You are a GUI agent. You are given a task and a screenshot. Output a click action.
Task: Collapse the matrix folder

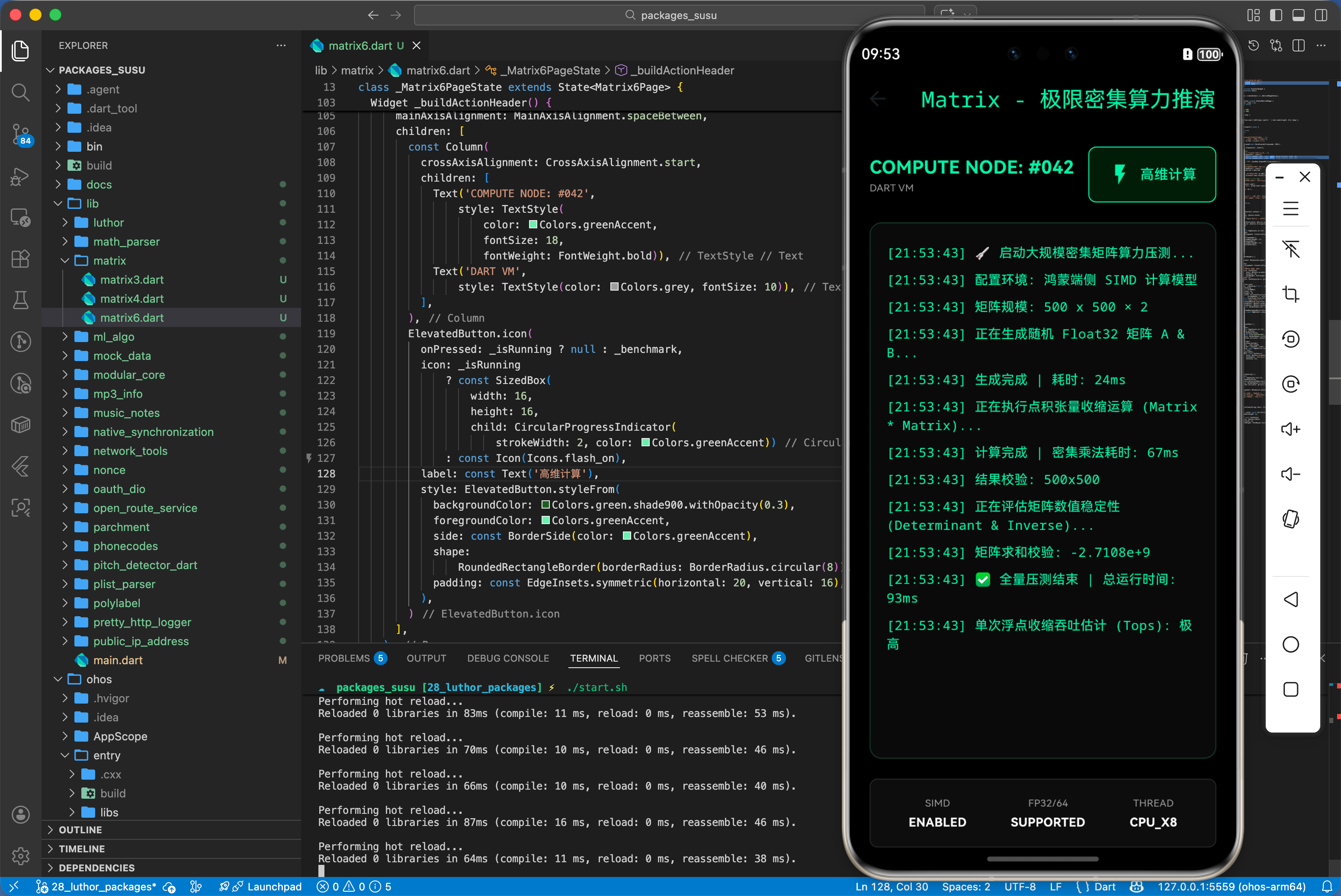109,261
